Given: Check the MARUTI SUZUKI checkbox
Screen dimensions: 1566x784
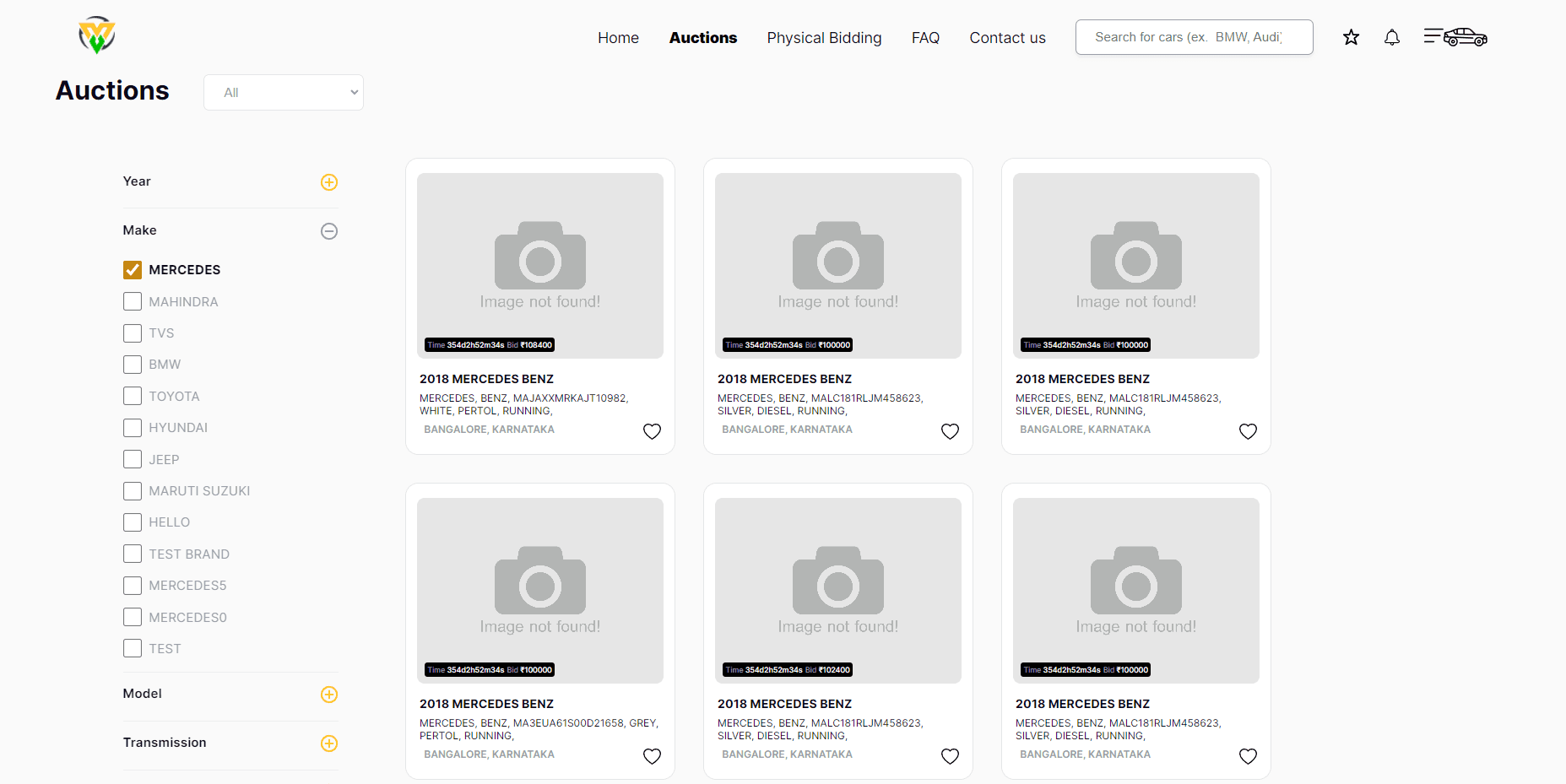Looking at the screenshot, I should [x=133, y=491].
